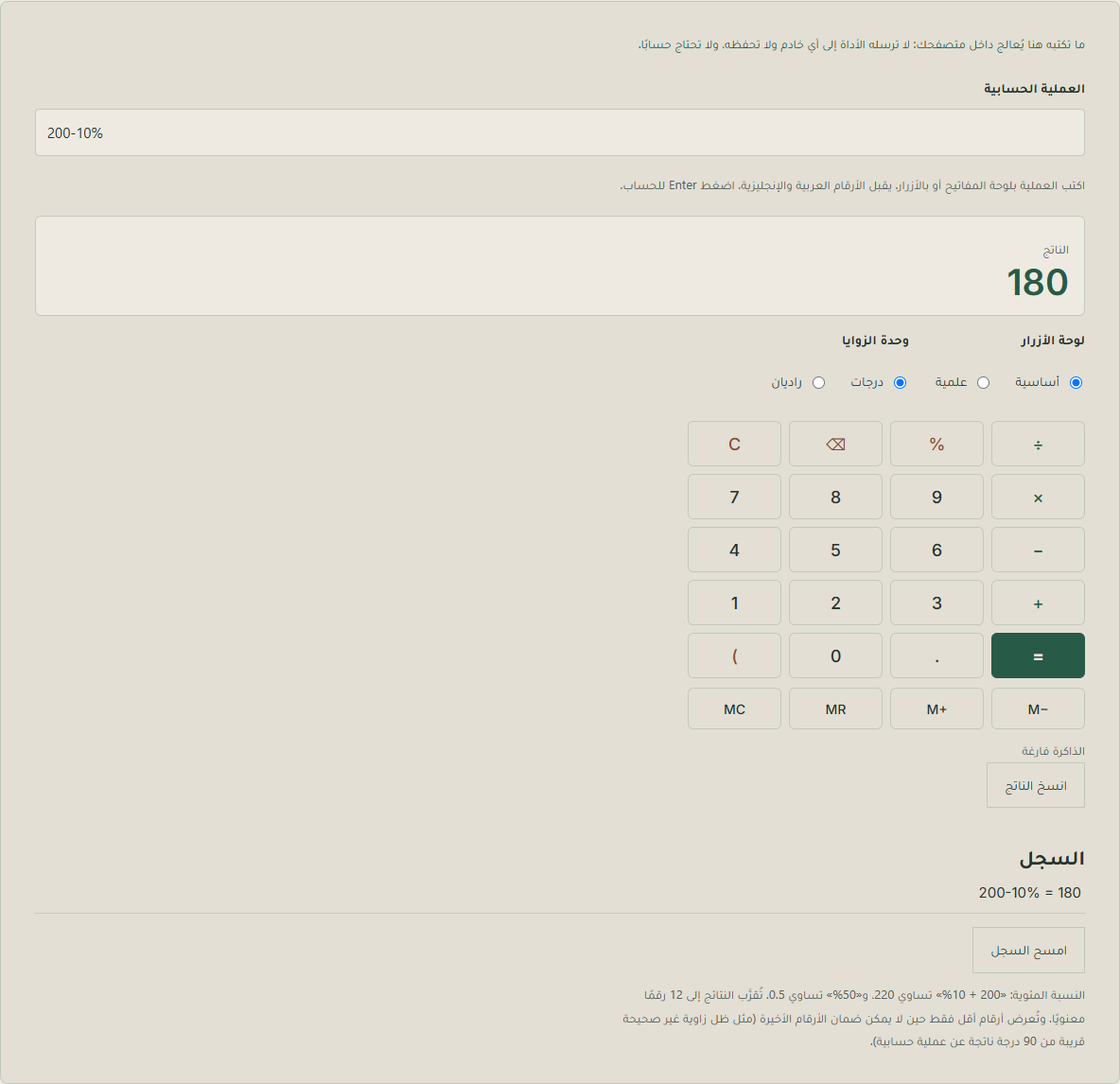Click the وحدة الزوايا group label

point(875,341)
